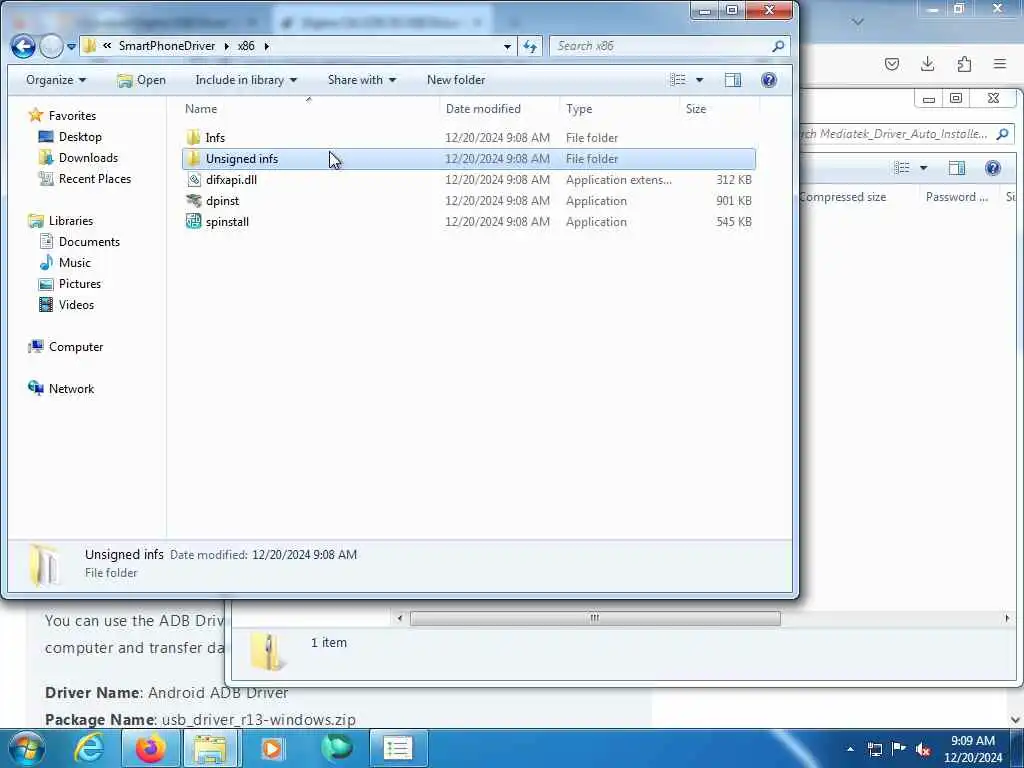This screenshot has width=1024, height=768.
Task: Click the Firefox Pocket save icon
Action: coord(891,63)
